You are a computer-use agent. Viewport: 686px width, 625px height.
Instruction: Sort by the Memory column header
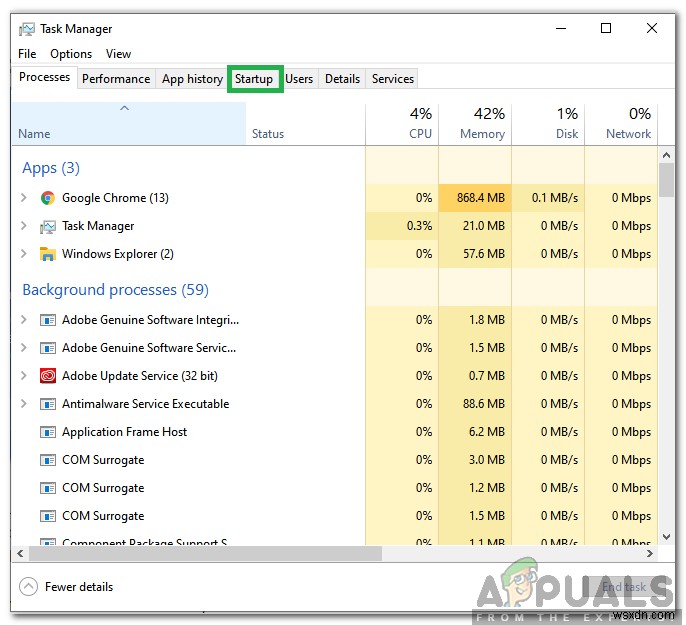pos(475,124)
